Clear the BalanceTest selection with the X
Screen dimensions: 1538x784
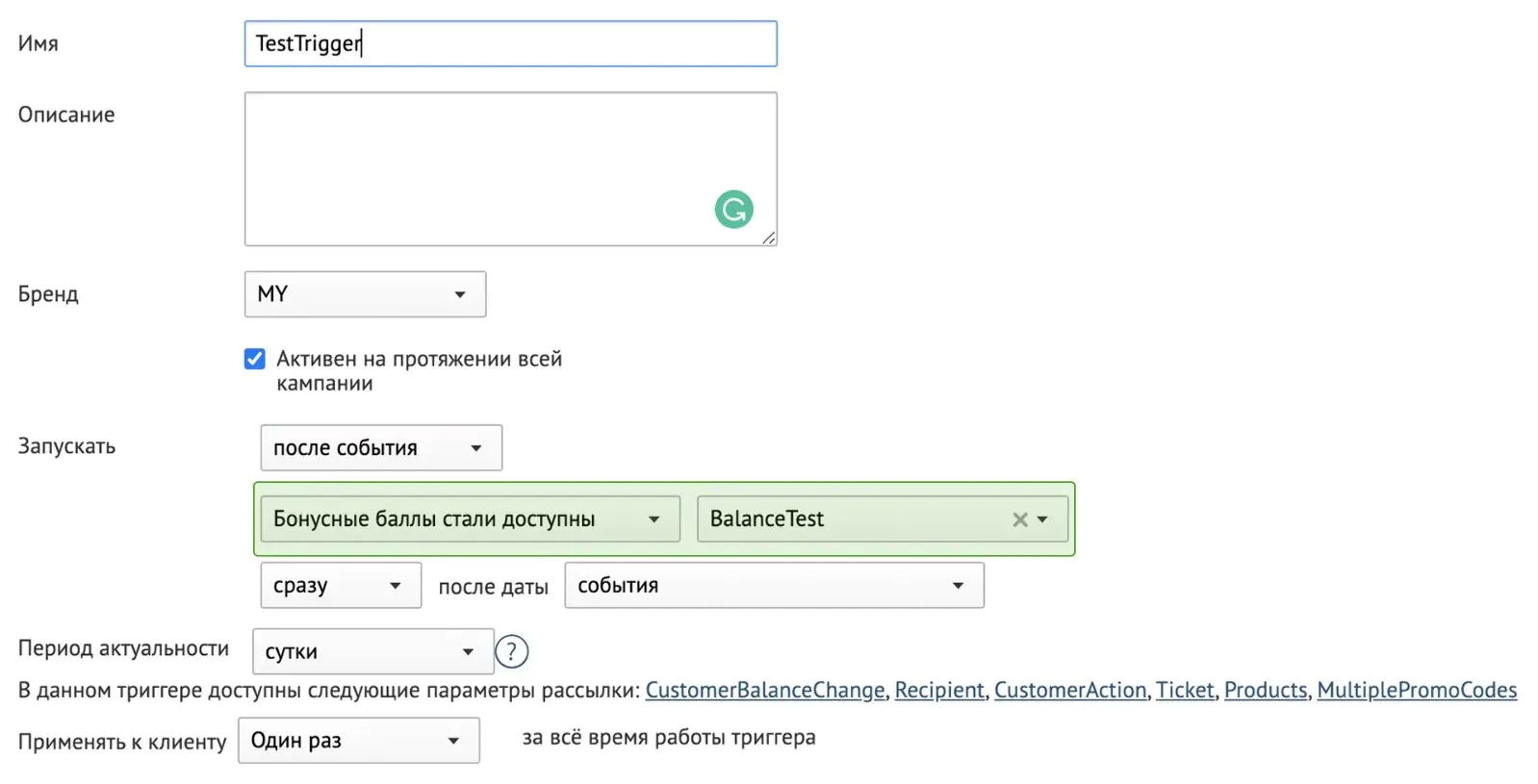point(1019,519)
